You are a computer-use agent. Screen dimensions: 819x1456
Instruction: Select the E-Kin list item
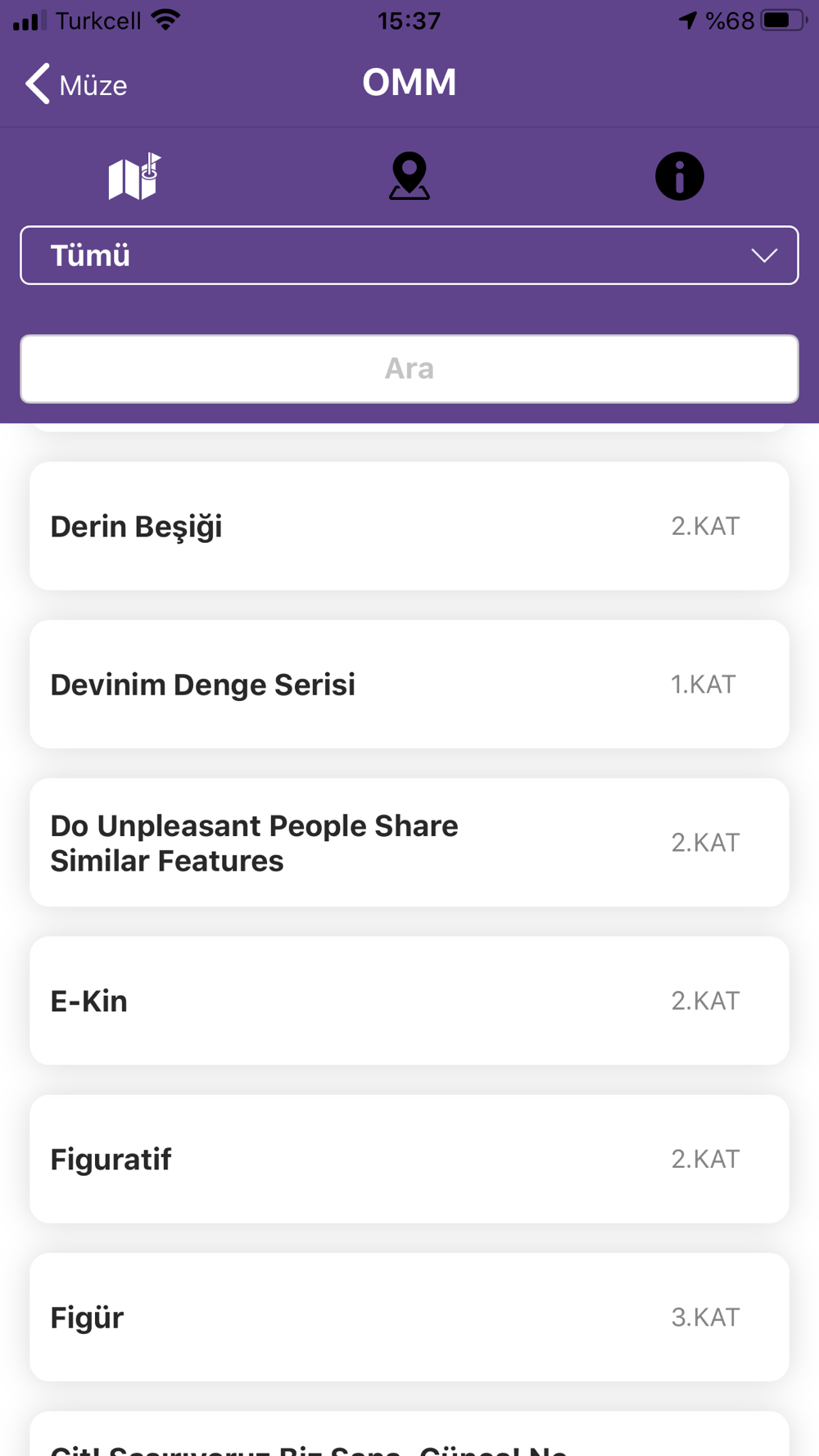click(409, 1001)
